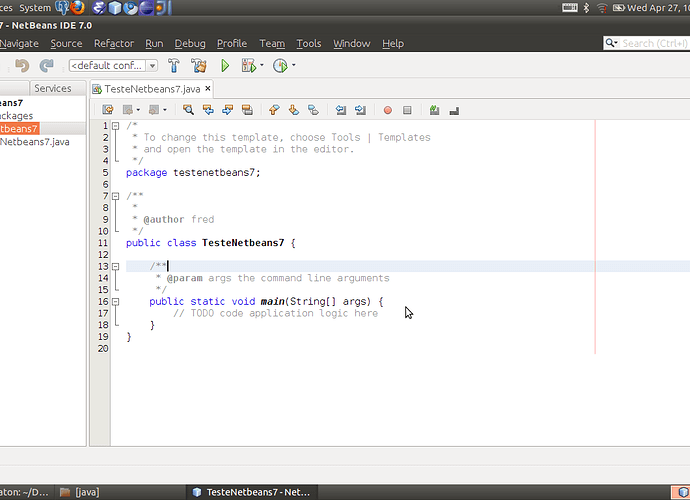Screen dimensions: 690x500
Task: Open the blue cube launcher in top panel
Action: tap(115, 7)
